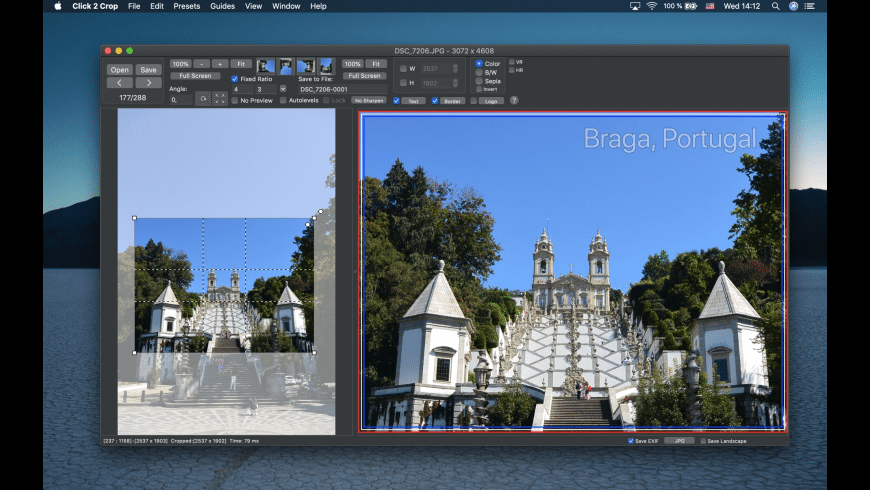This screenshot has height=490, width=870.
Task: Click the zoom-in plus button
Action: click(x=219, y=63)
